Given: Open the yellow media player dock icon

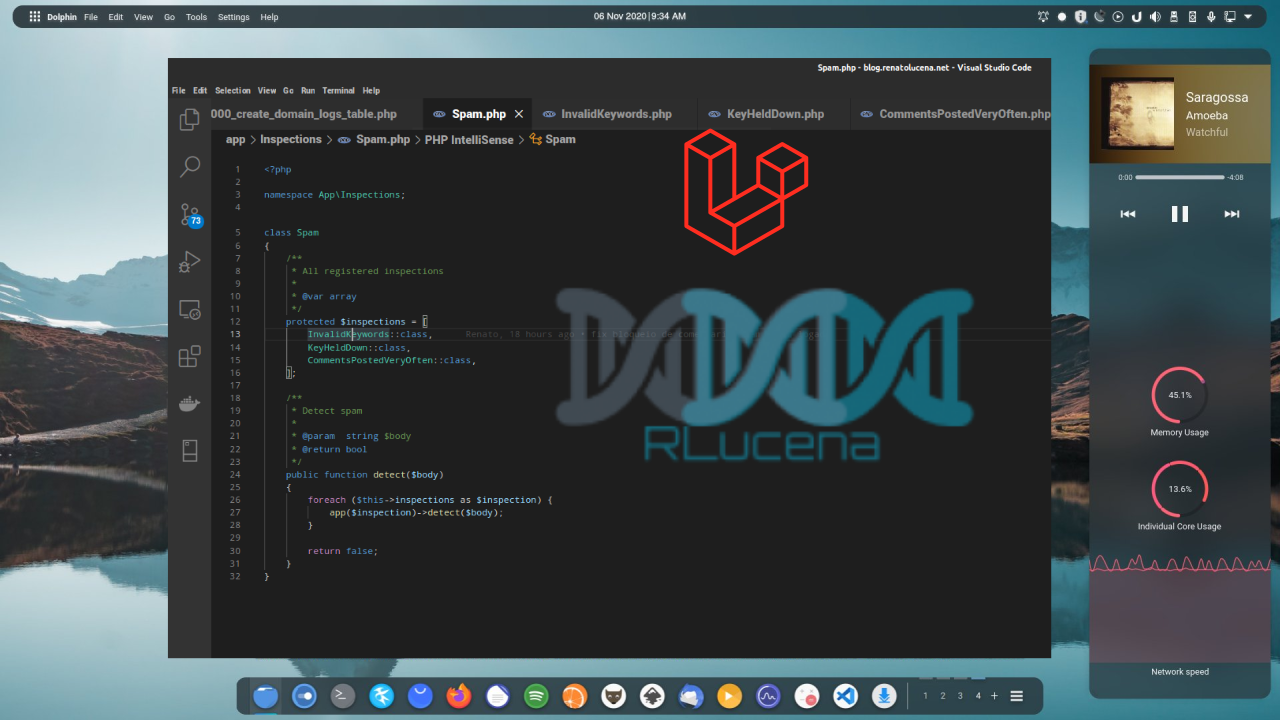Looking at the screenshot, I should (x=729, y=695).
